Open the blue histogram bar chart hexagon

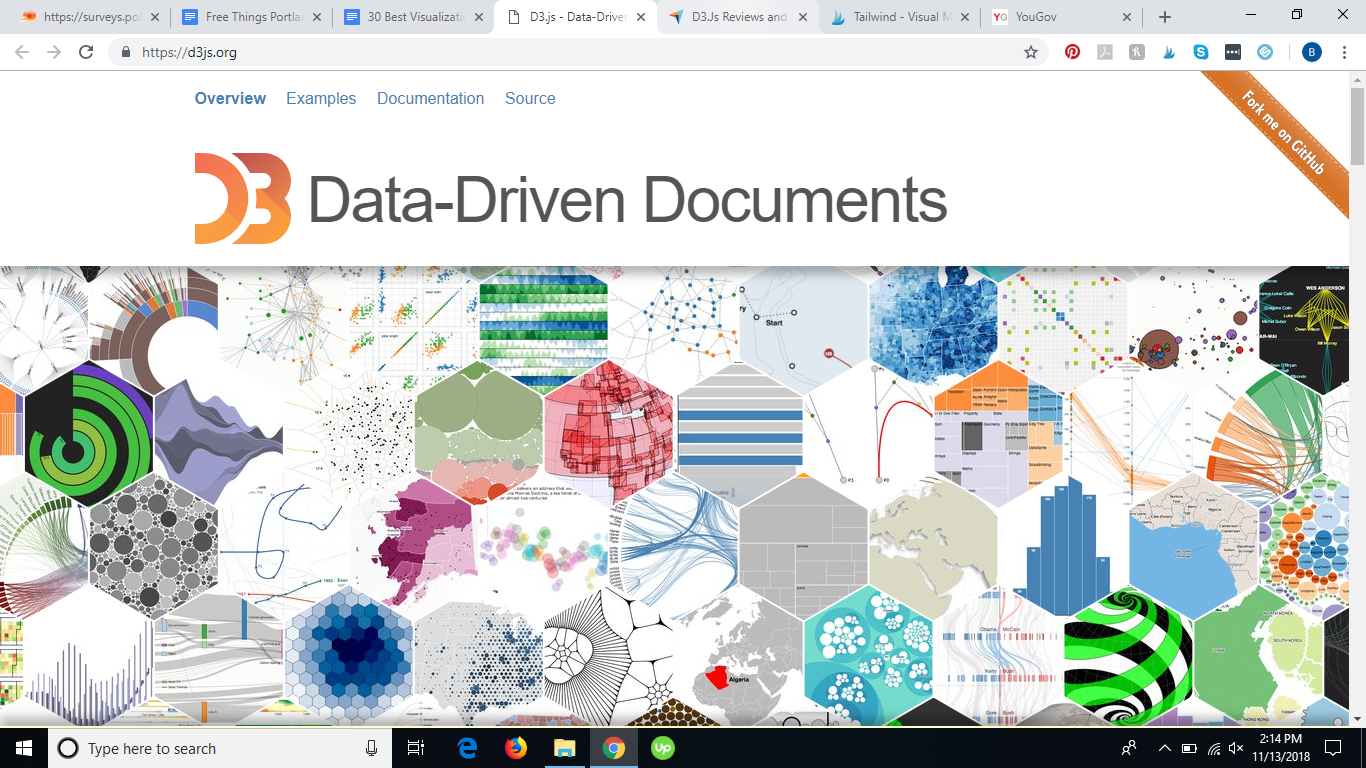coord(1064,547)
